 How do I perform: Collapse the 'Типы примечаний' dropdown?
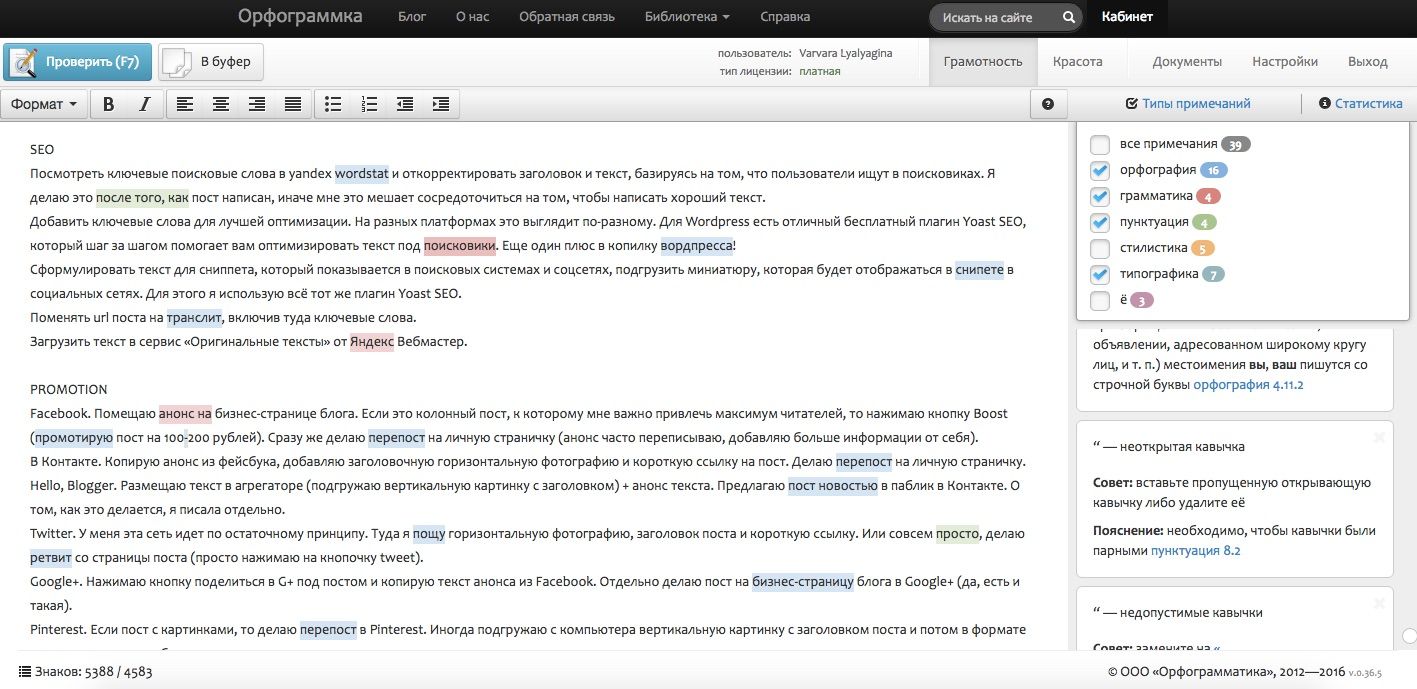click(x=1188, y=104)
